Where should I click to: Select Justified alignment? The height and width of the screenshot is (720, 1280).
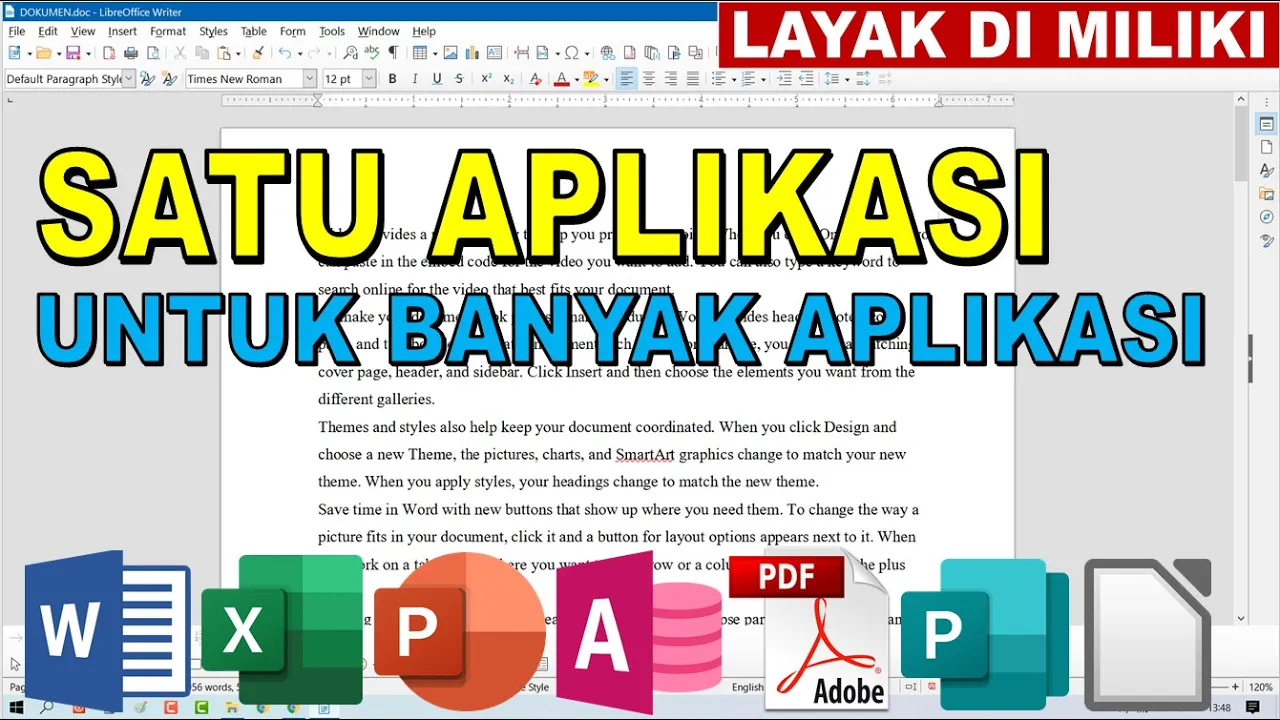pos(692,79)
